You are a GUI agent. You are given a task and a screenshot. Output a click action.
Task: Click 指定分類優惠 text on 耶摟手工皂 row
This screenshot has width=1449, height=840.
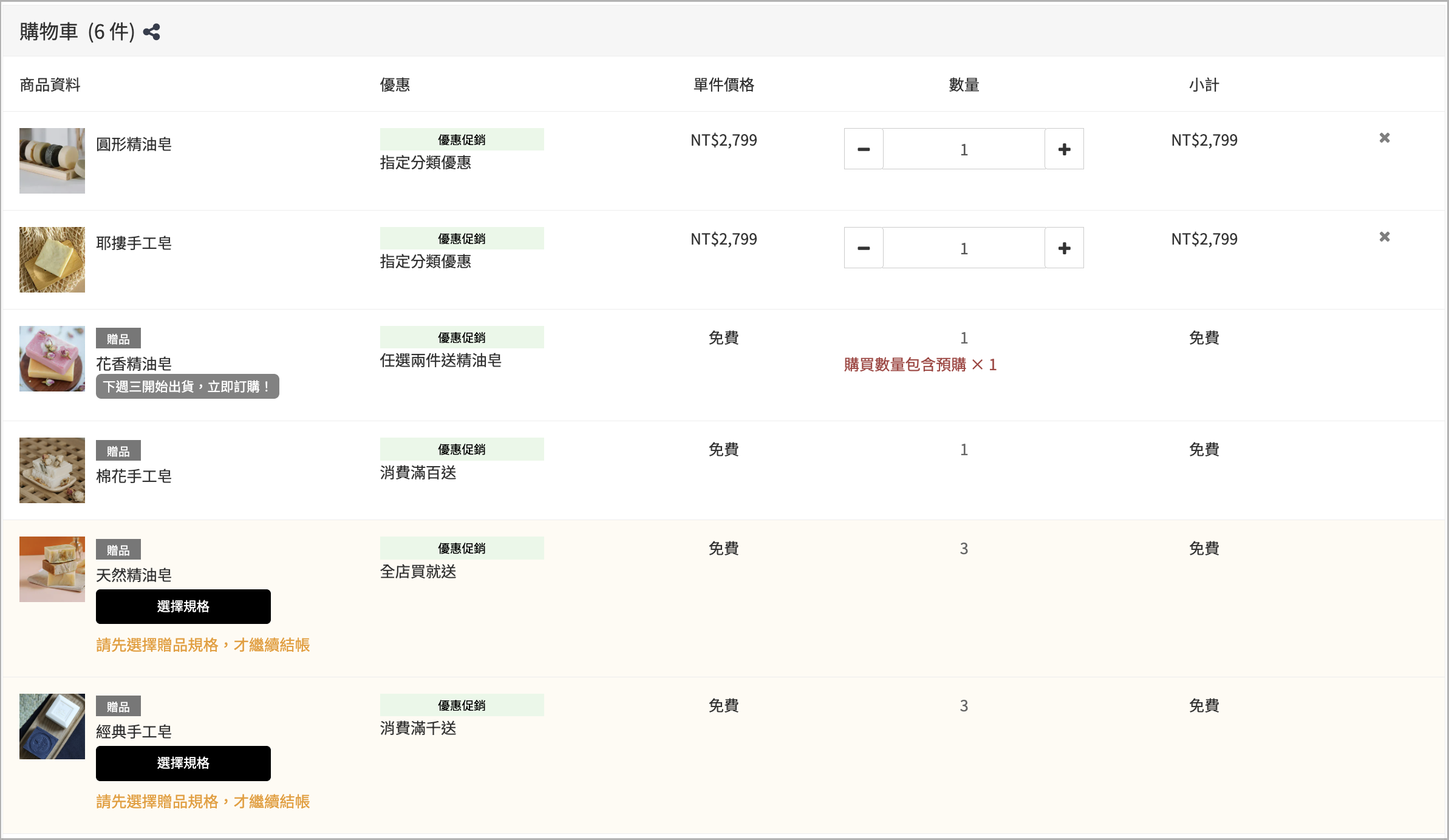426,262
